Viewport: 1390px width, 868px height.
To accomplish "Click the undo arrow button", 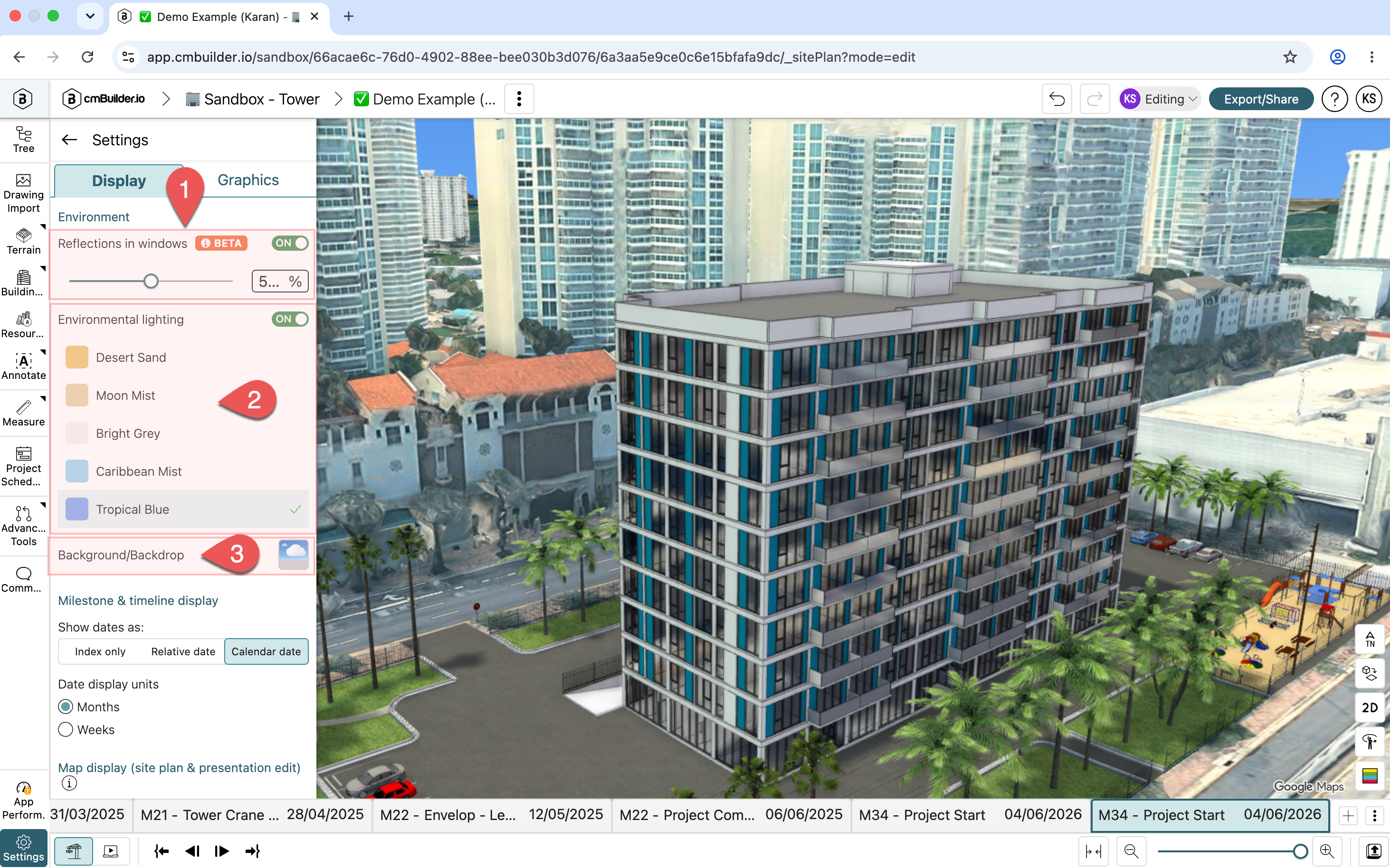I will pyautogui.click(x=1057, y=99).
